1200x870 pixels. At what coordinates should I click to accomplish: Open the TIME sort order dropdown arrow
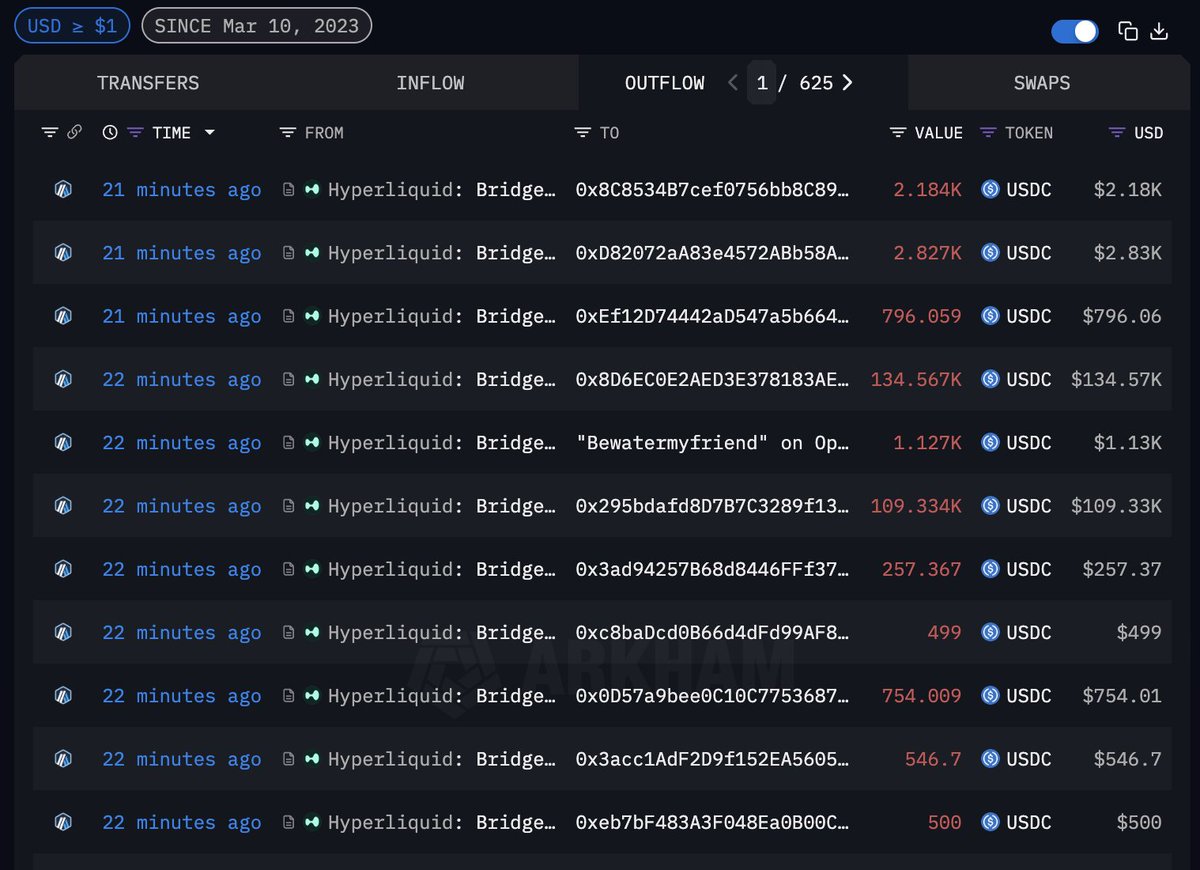(210, 131)
